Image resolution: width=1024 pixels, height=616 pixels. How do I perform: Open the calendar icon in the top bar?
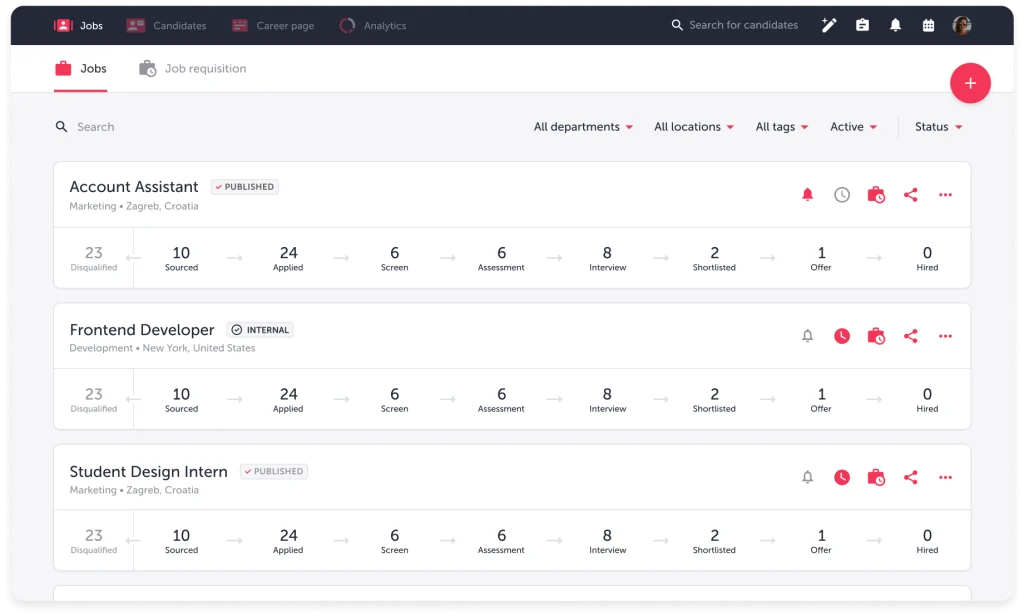[x=929, y=25]
